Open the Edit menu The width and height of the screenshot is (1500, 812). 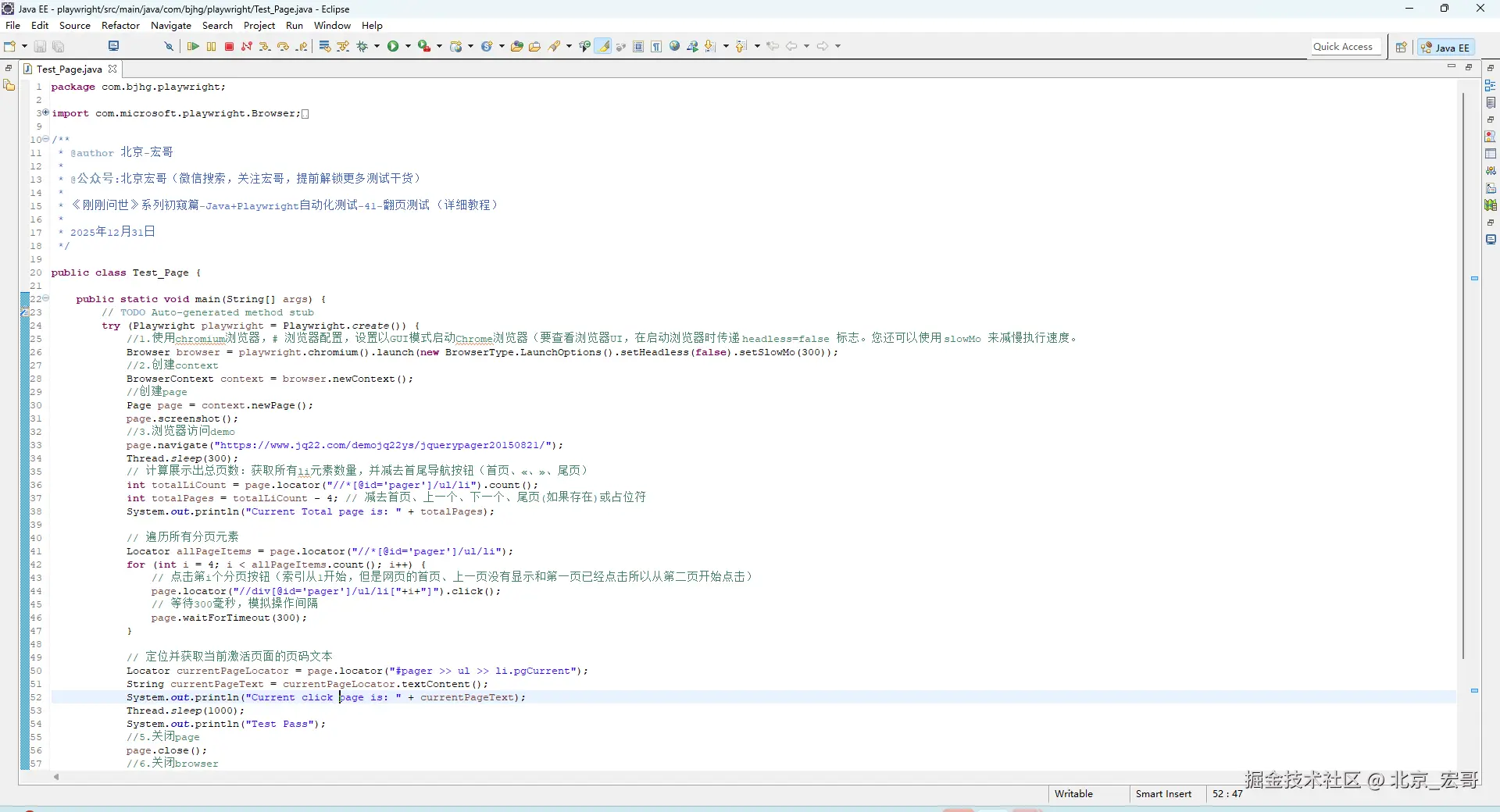pyautogui.click(x=40, y=26)
